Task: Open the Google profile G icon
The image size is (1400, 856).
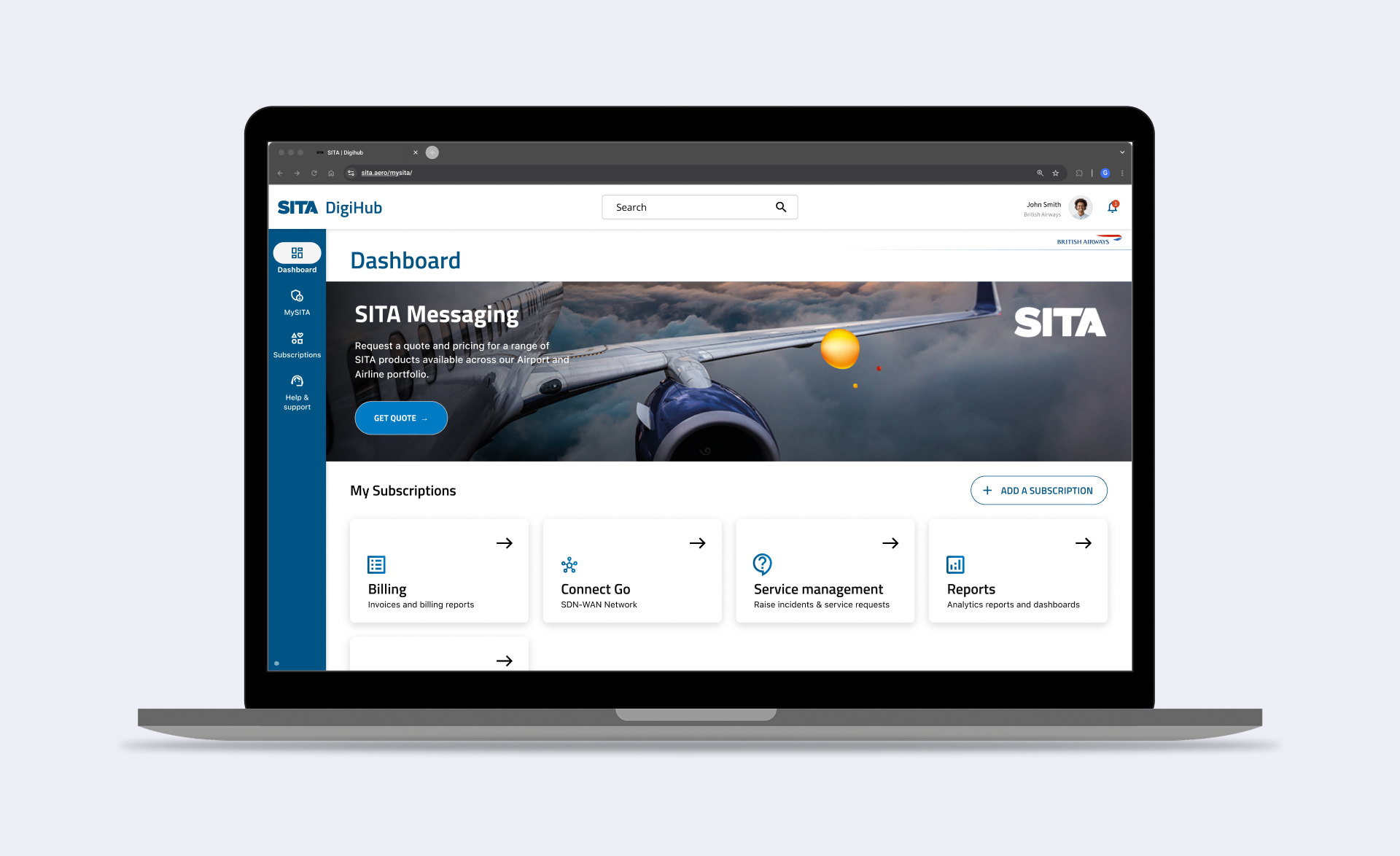Action: pyautogui.click(x=1105, y=173)
